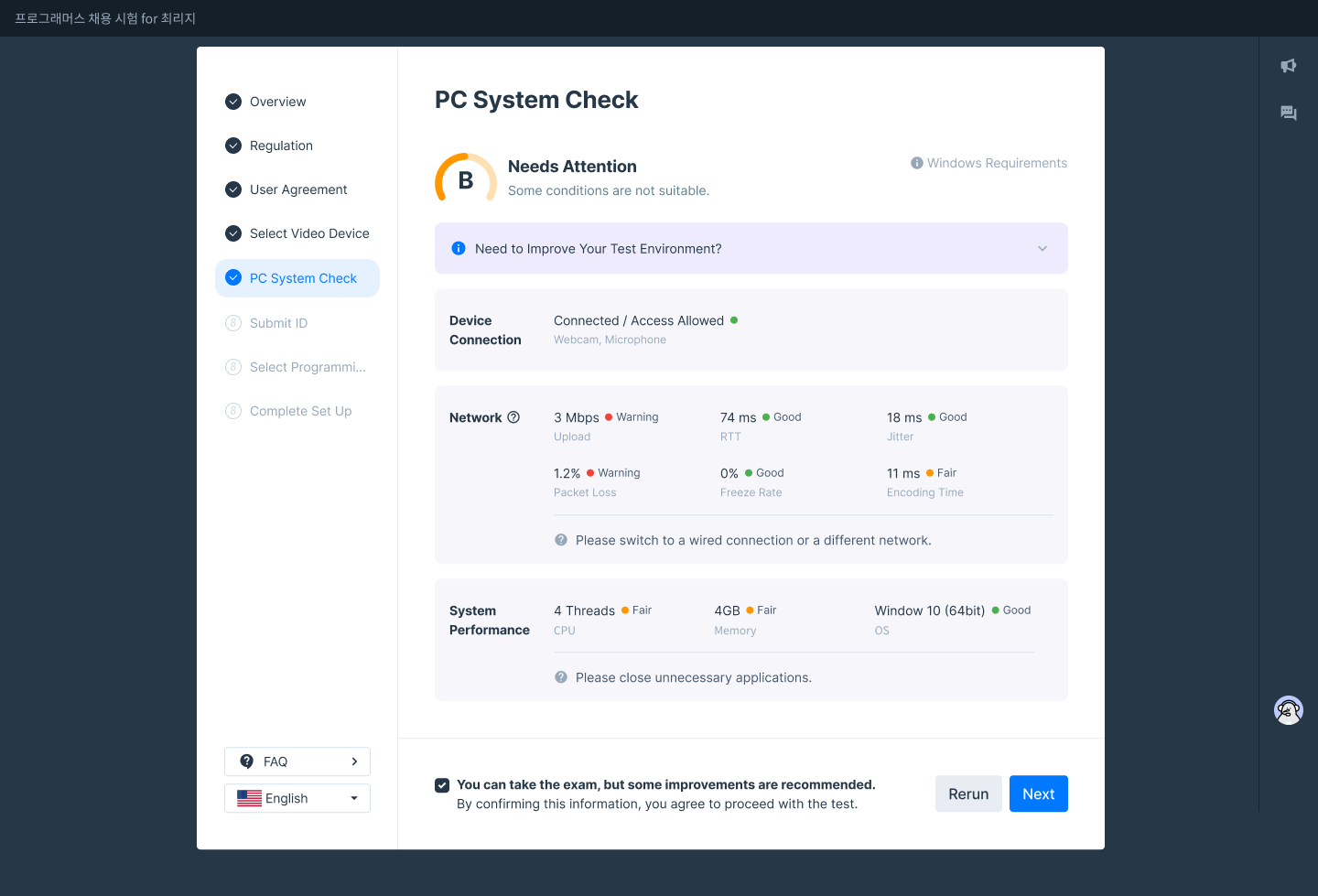Viewport: 1318px width, 896px height.
Task: Click the help icon beside wired connection tip
Action: [x=561, y=540]
